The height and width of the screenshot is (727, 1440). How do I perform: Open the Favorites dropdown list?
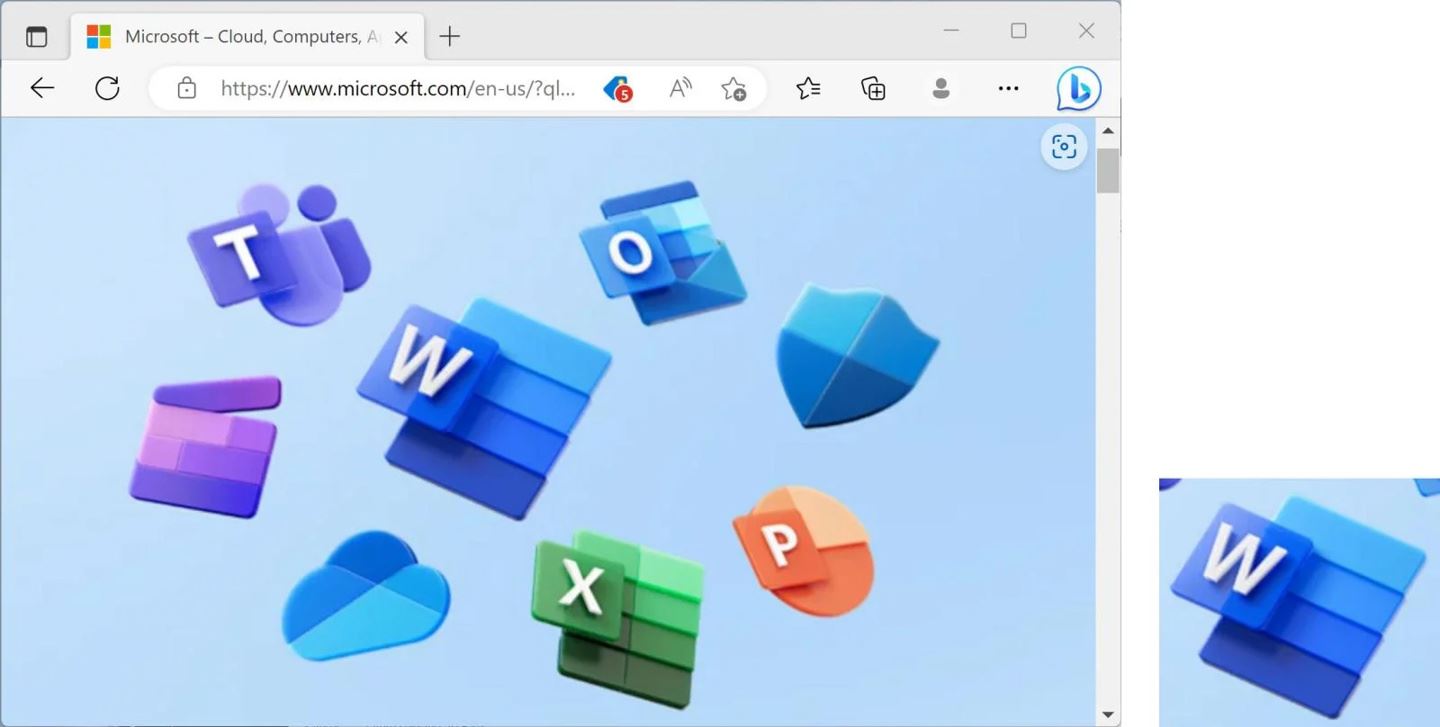tap(807, 88)
